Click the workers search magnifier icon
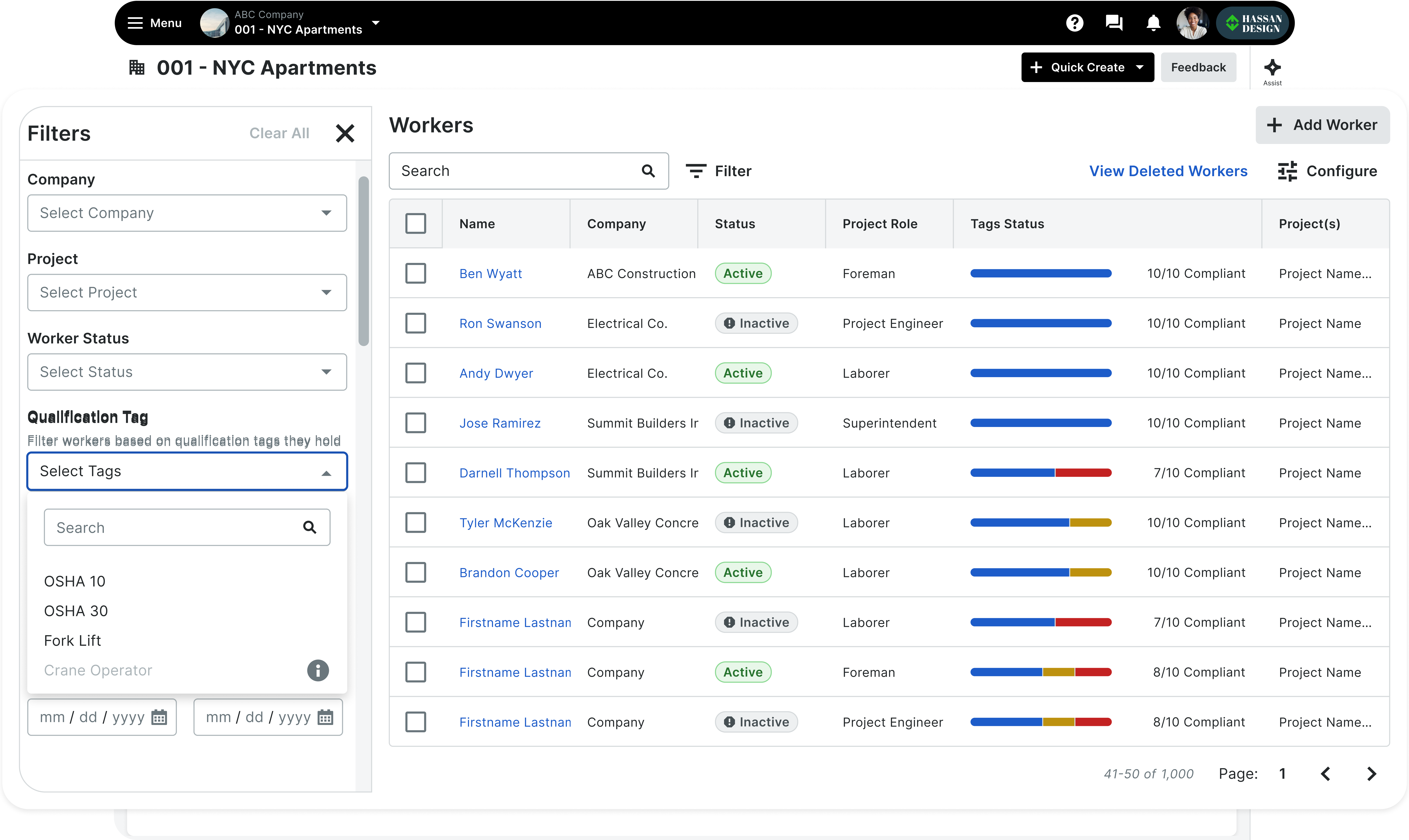Image resolution: width=1409 pixels, height=840 pixels. 648,171
